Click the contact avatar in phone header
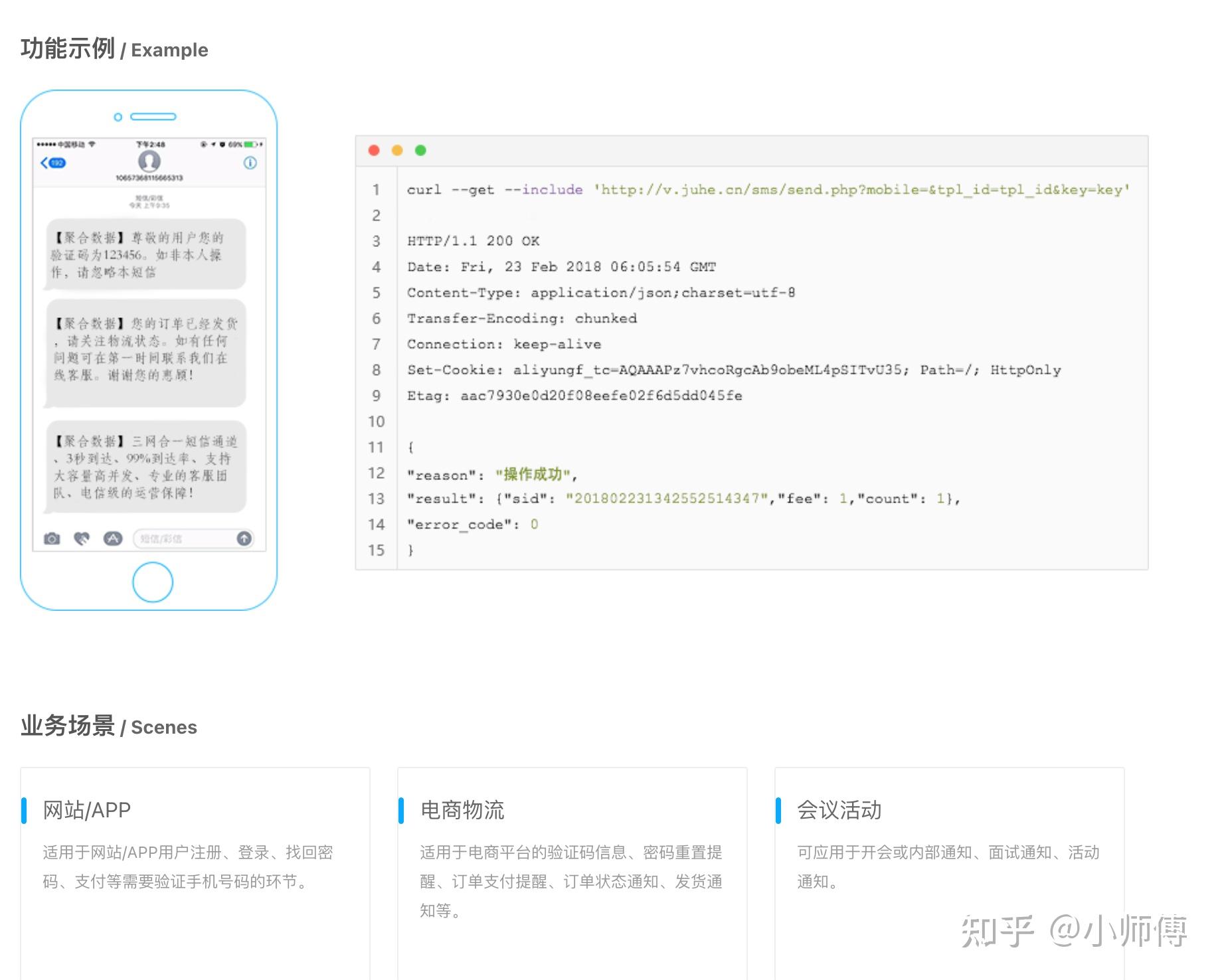This screenshot has height=980, width=1218. 149,161
